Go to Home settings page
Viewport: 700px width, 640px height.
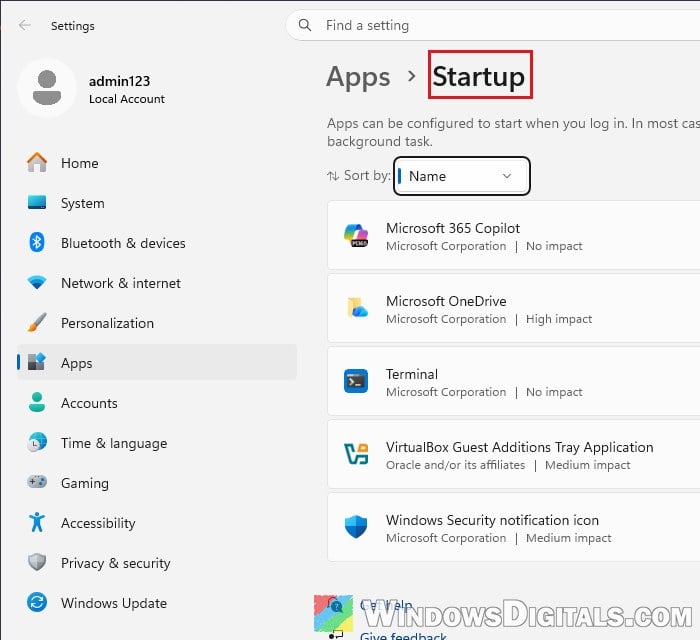coord(157,163)
